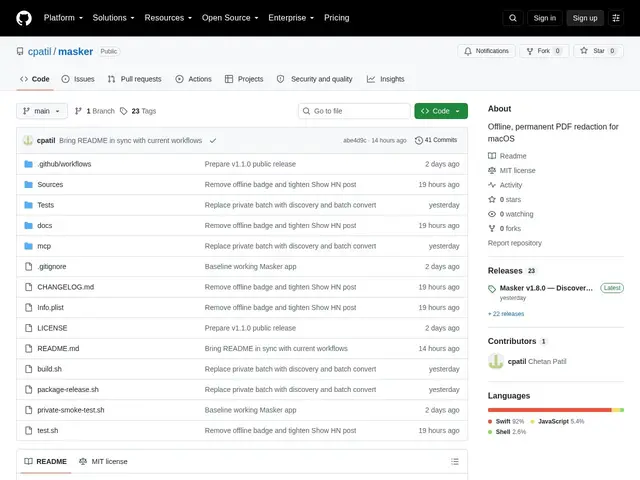Fork the masker repository
640x480 pixels.
pyautogui.click(x=544, y=51)
